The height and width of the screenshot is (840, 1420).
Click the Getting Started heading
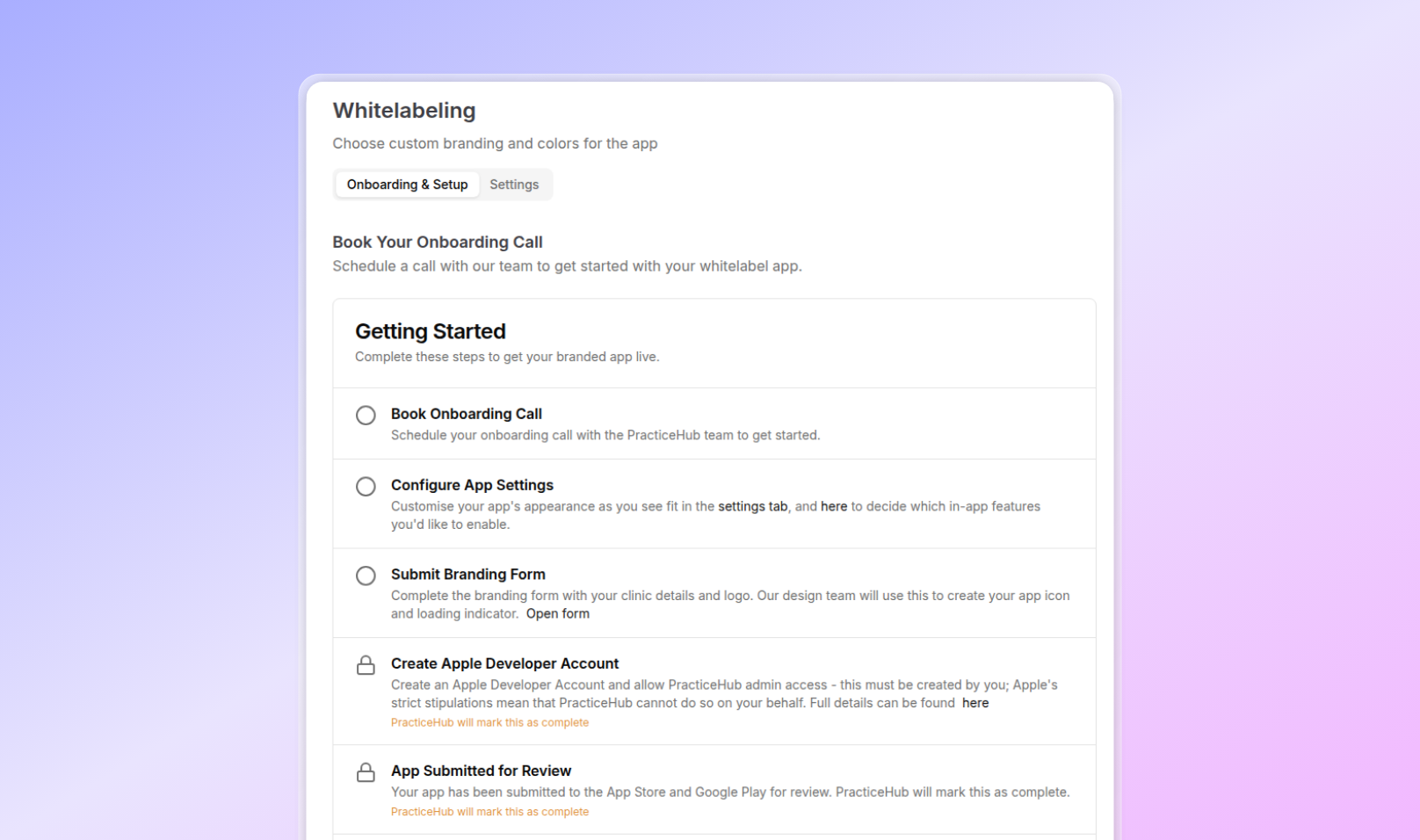point(430,331)
